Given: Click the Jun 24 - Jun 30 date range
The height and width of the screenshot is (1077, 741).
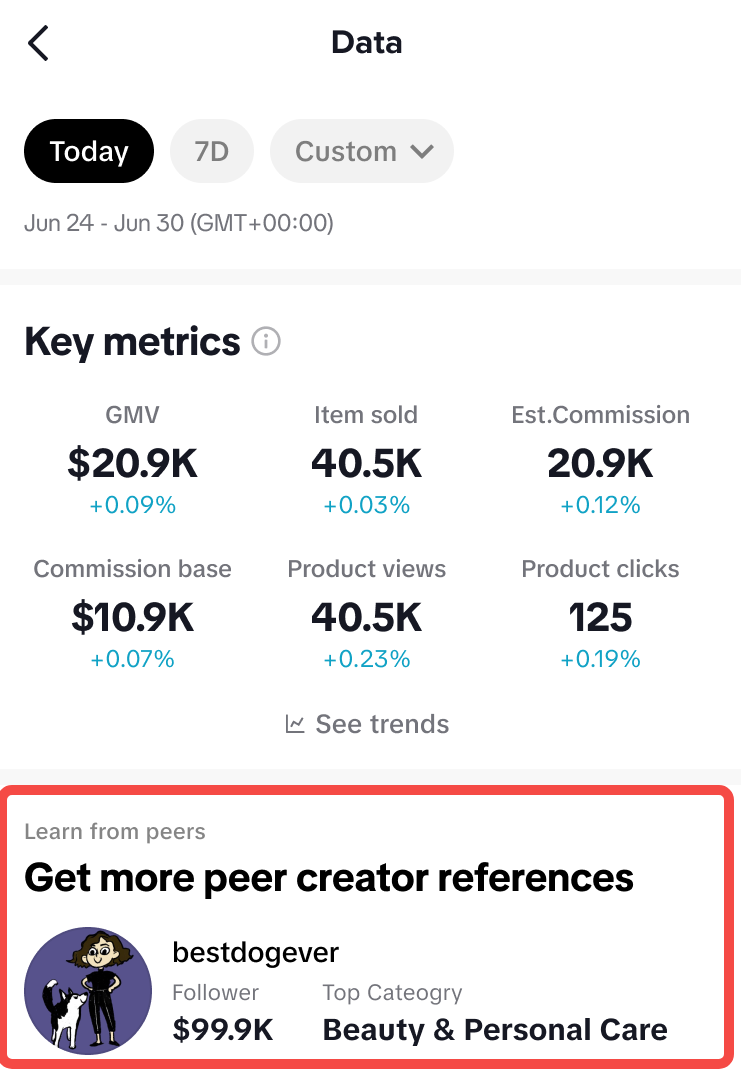Looking at the screenshot, I should coord(178,223).
